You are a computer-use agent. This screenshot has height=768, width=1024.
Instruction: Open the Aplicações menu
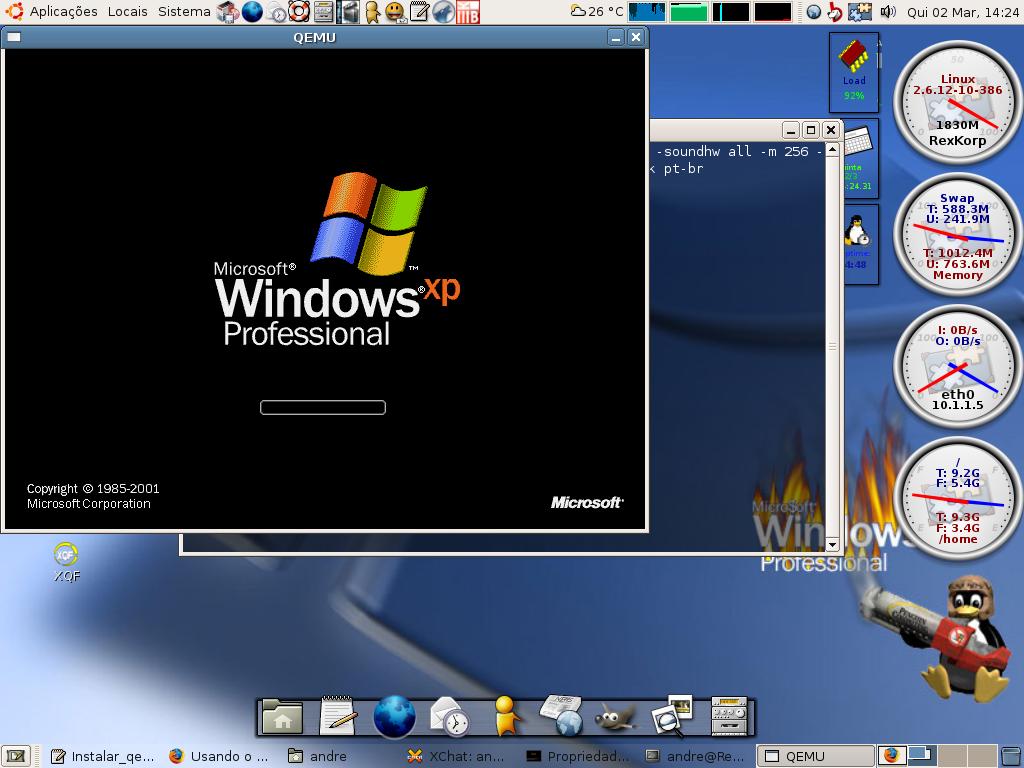(52, 11)
